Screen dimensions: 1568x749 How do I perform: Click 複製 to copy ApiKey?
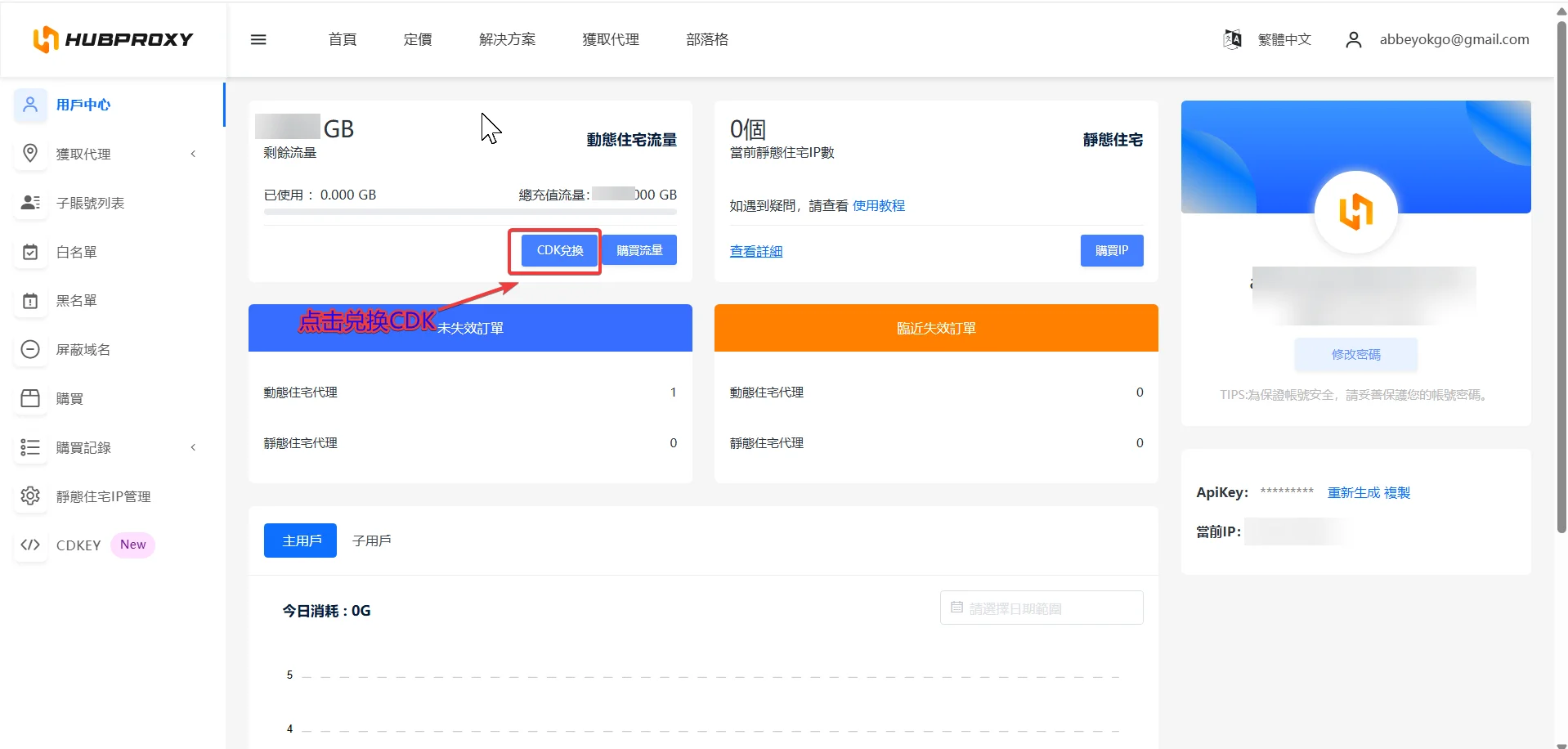click(x=1397, y=492)
